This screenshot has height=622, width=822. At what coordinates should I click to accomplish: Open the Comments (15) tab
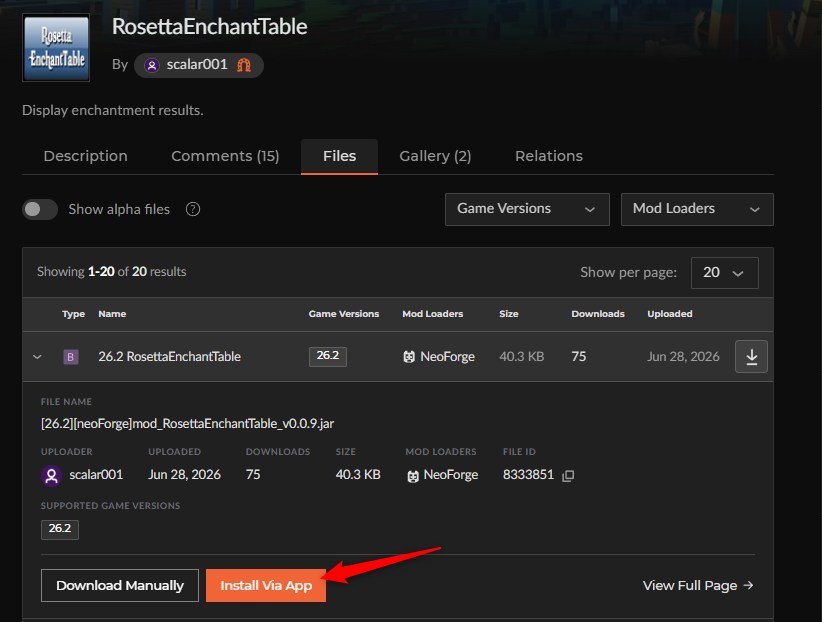coord(225,156)
